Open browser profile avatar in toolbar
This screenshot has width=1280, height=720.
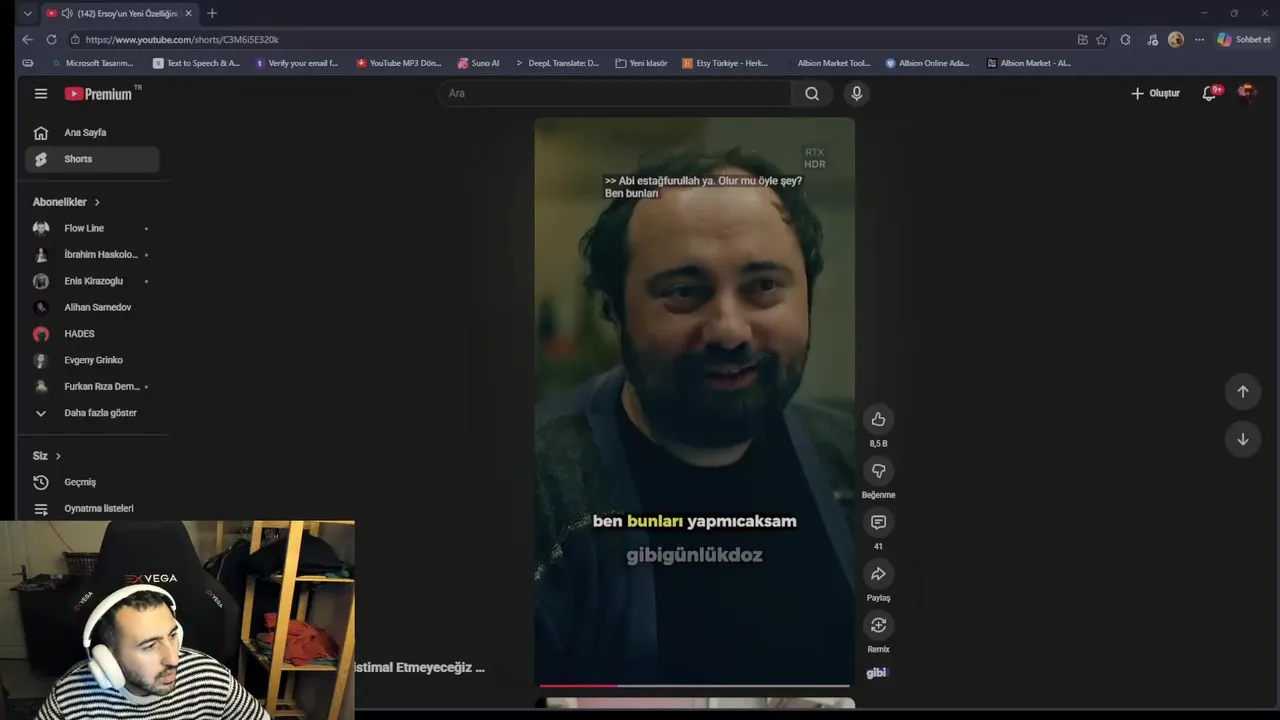pyautogui.click(x=1176, y=39)
